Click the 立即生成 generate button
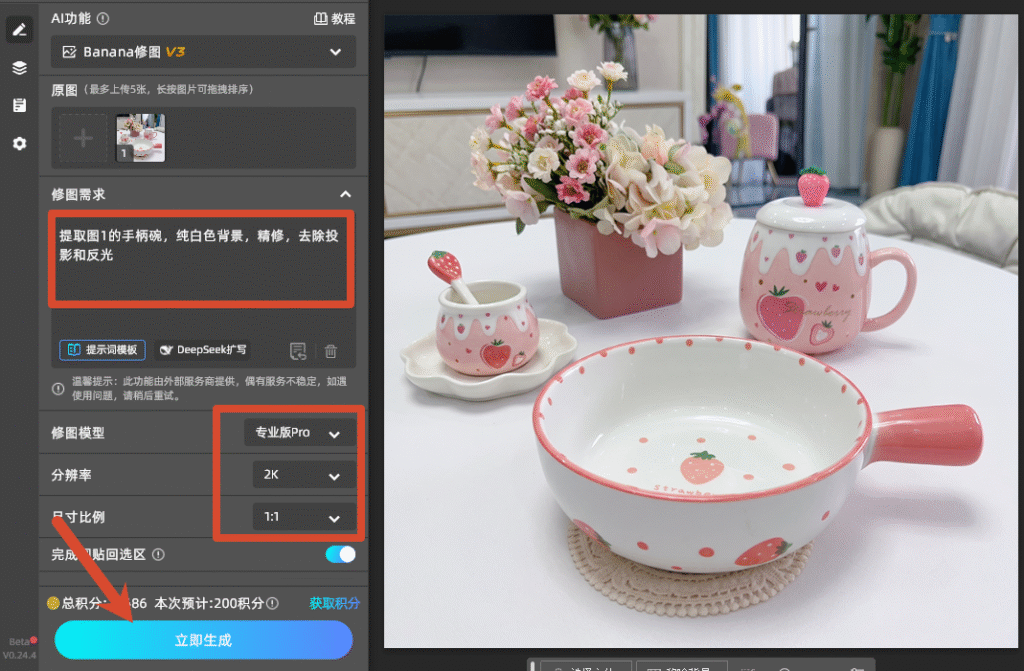Screen dimensions: 1024x671 point(204,640)
